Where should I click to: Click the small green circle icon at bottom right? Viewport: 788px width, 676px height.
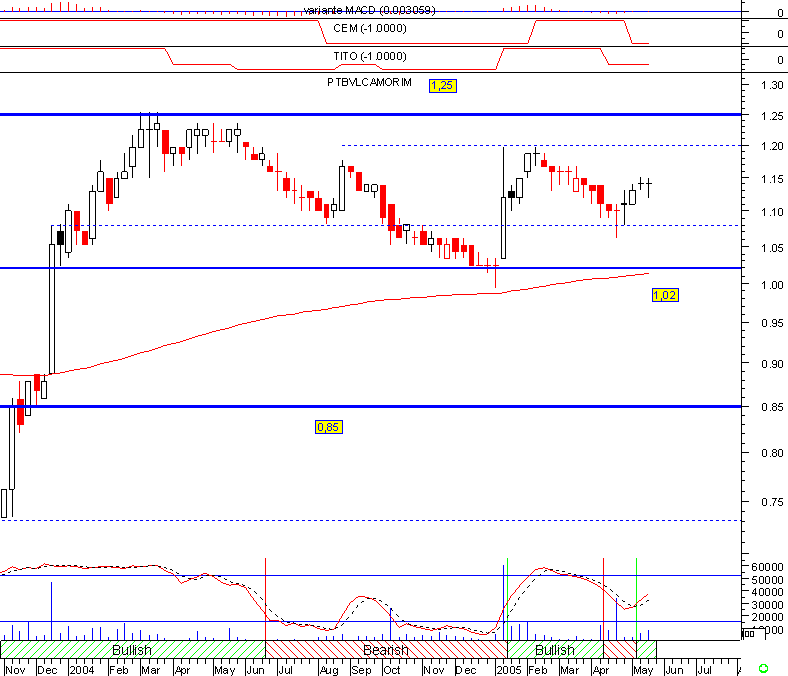[763, 668]
